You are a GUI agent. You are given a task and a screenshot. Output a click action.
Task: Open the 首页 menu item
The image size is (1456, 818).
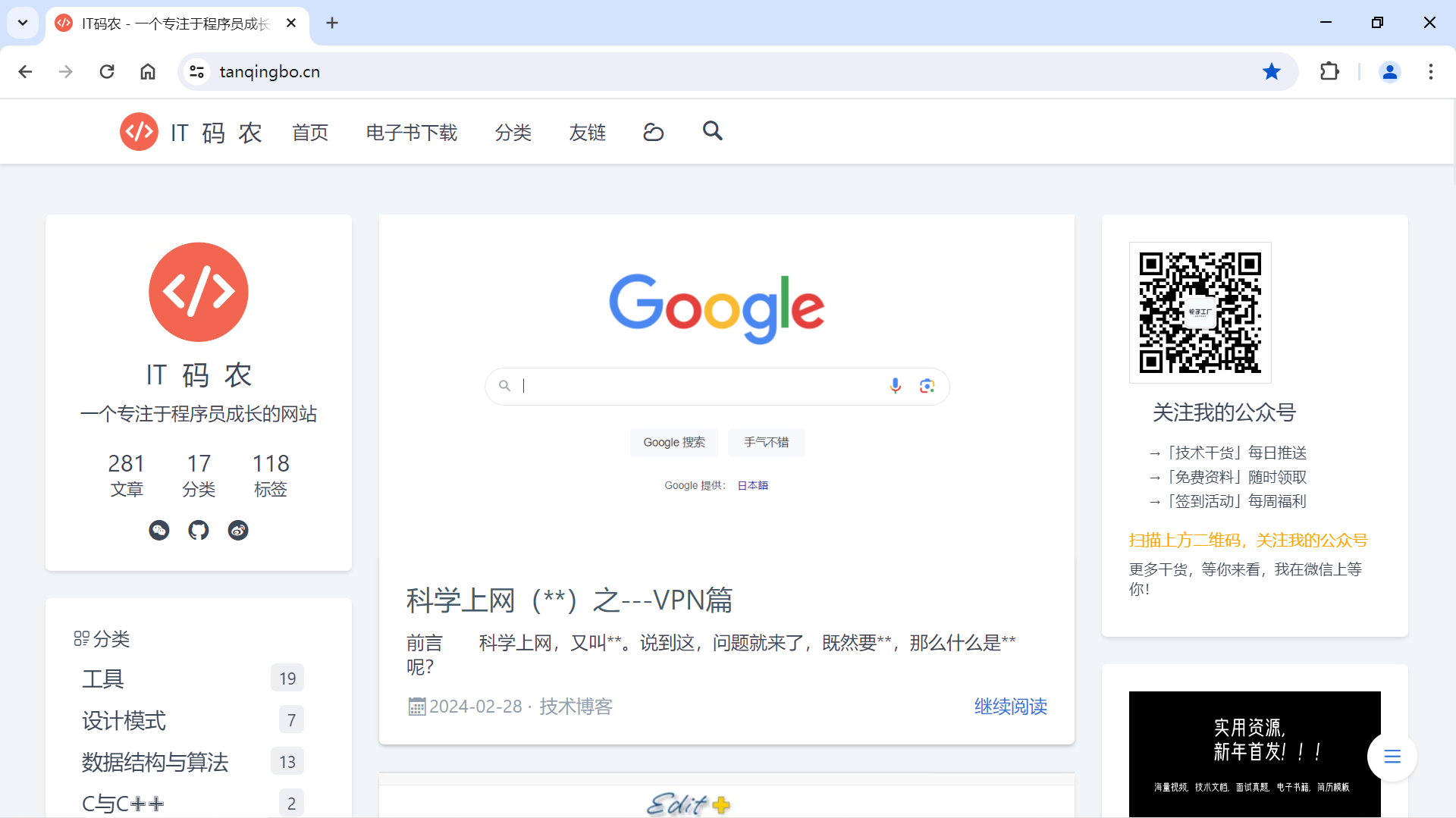[310, 133]
